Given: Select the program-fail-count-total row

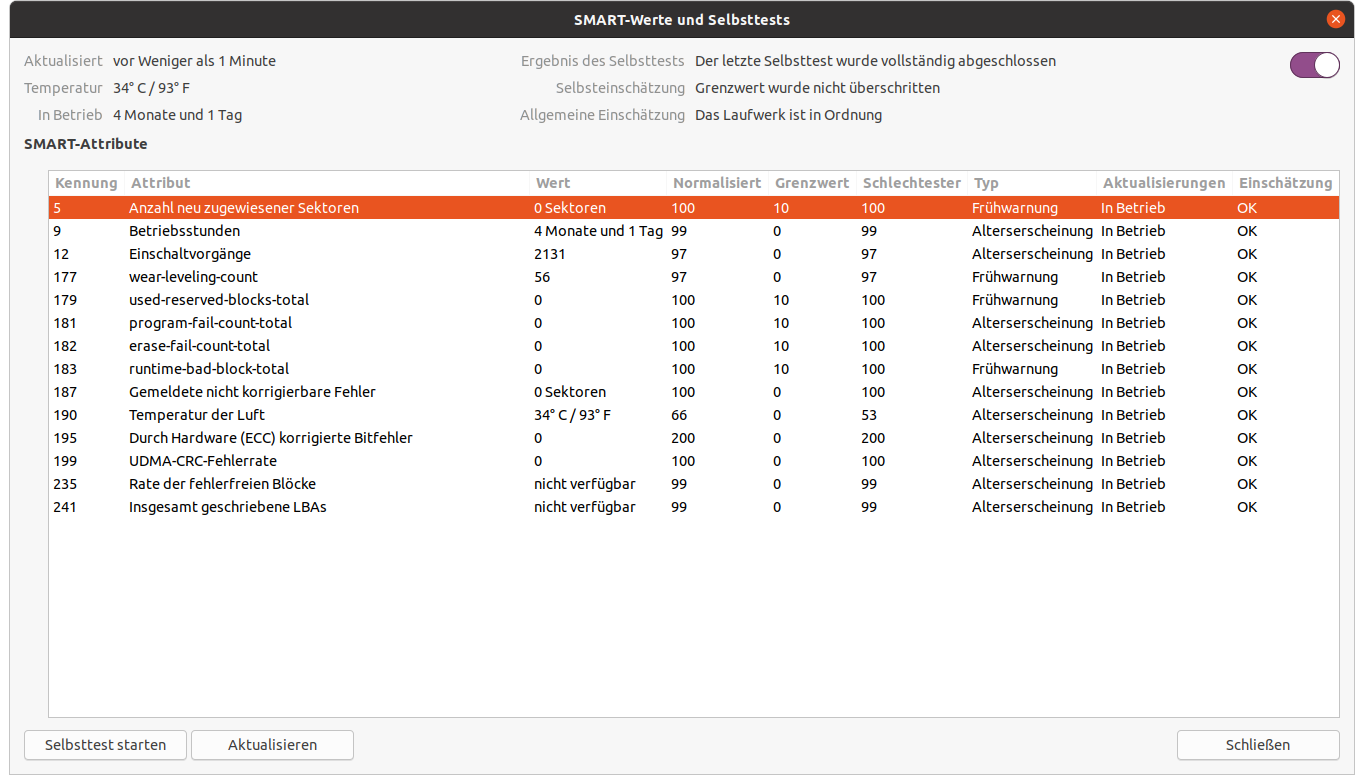Looking at the screenshot, I should [694, 323].
